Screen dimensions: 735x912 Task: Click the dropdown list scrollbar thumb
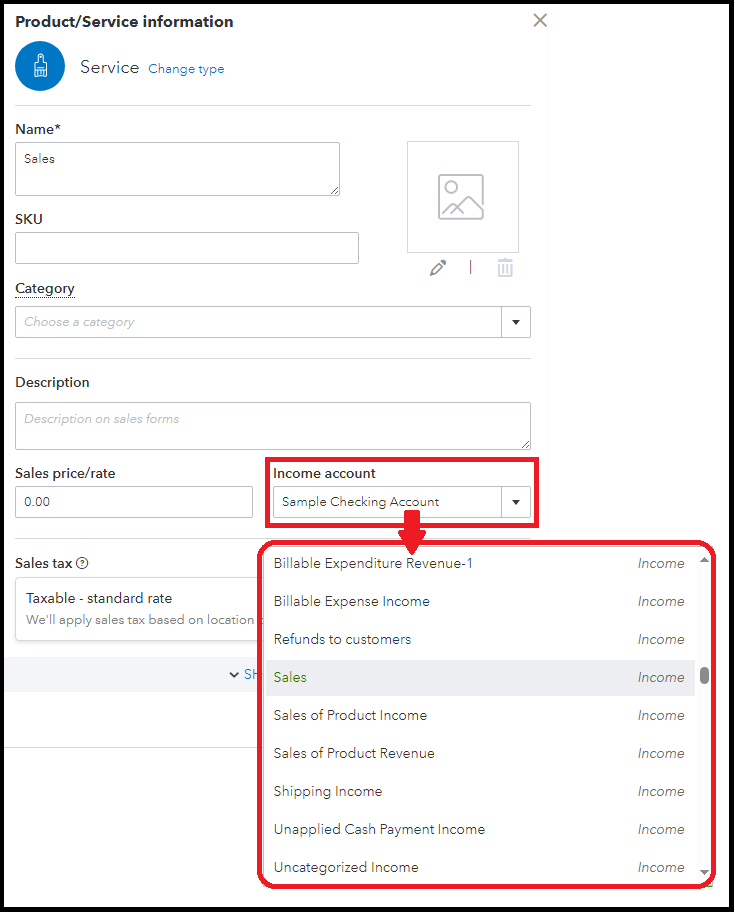(704, 675)
